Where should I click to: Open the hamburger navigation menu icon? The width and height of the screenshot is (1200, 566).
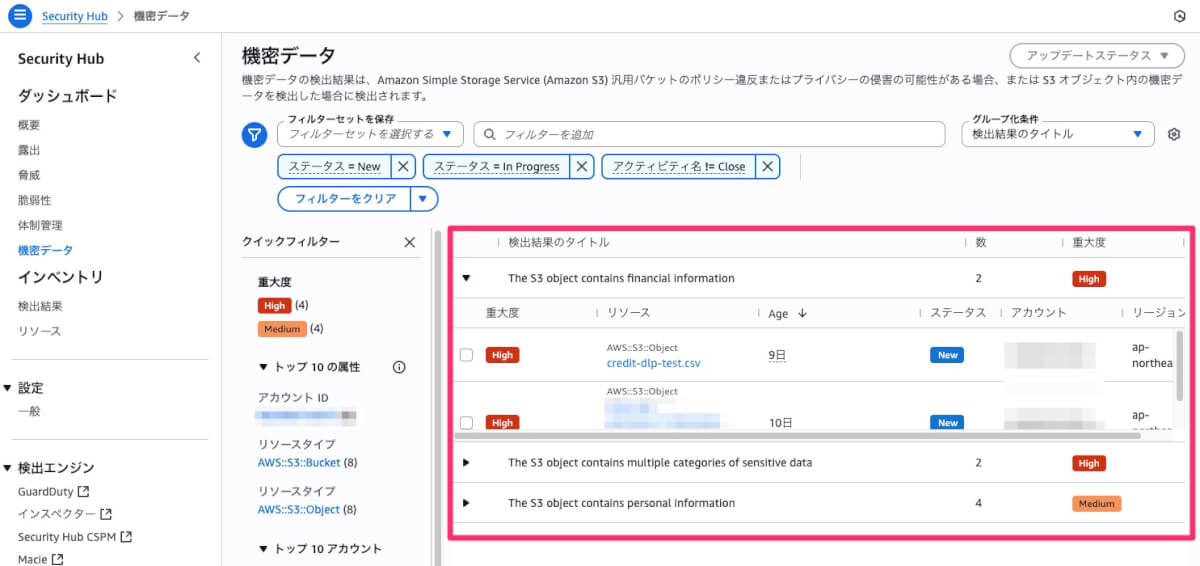pyautogui.click(x=20, y=16)
